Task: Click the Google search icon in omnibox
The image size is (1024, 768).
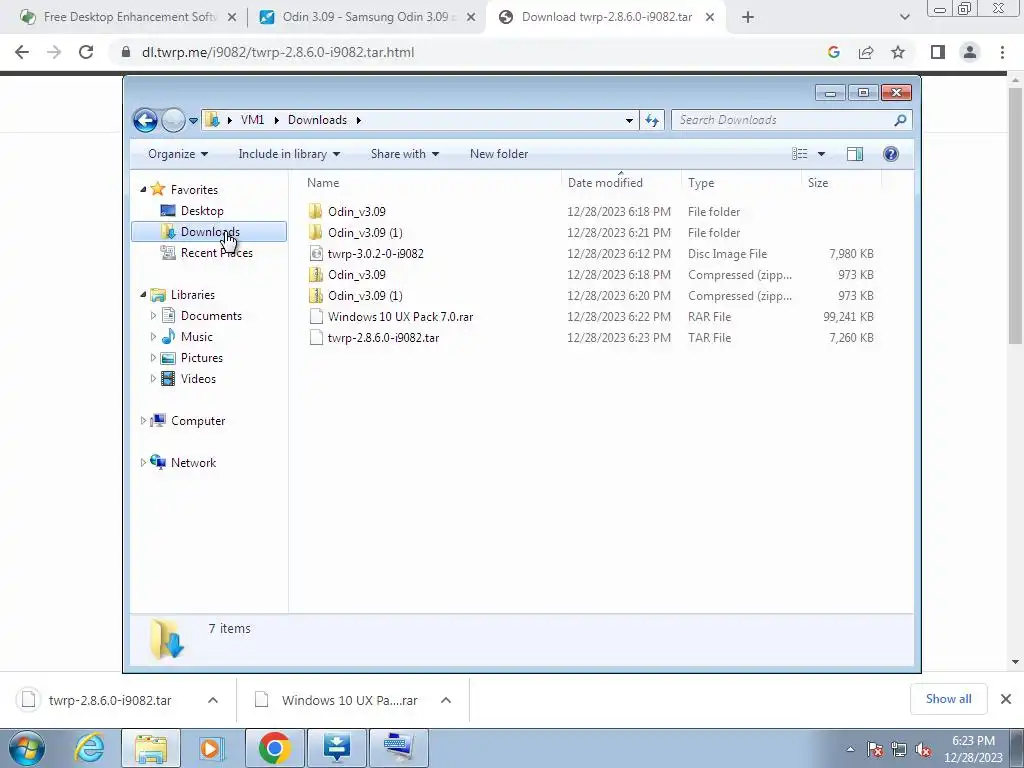Action: [833, 52]
